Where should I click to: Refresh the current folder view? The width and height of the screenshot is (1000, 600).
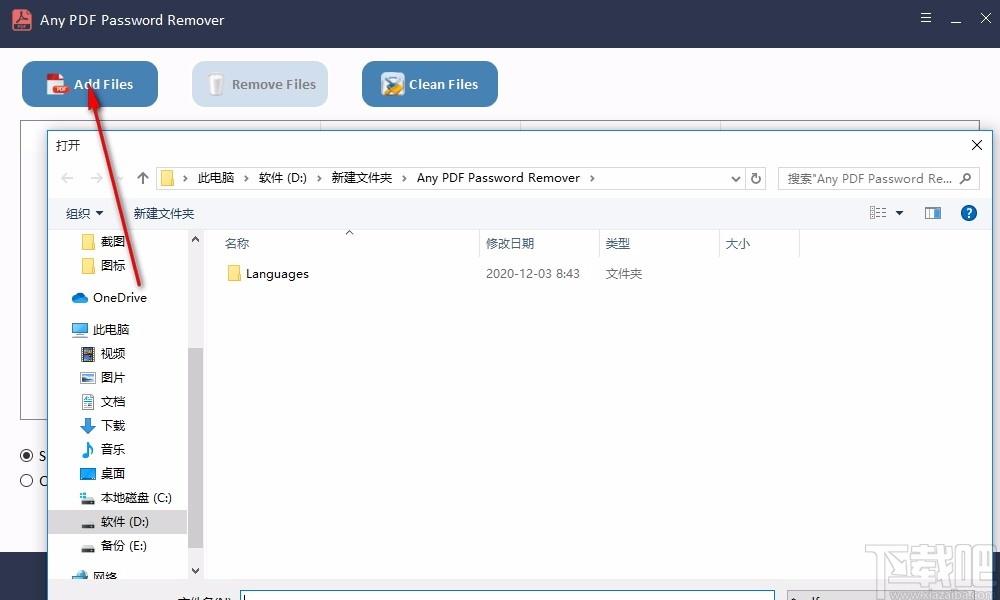756,179
